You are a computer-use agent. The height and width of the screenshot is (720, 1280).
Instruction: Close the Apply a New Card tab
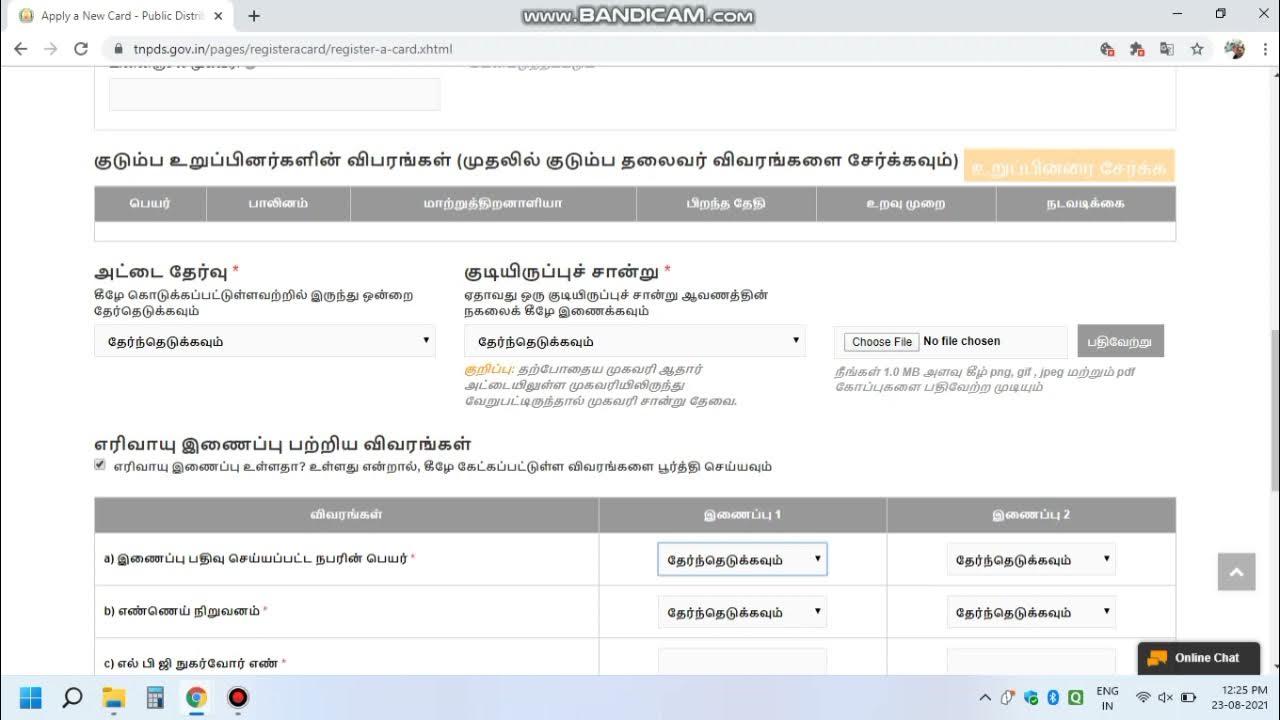click(x=218, y=16)
